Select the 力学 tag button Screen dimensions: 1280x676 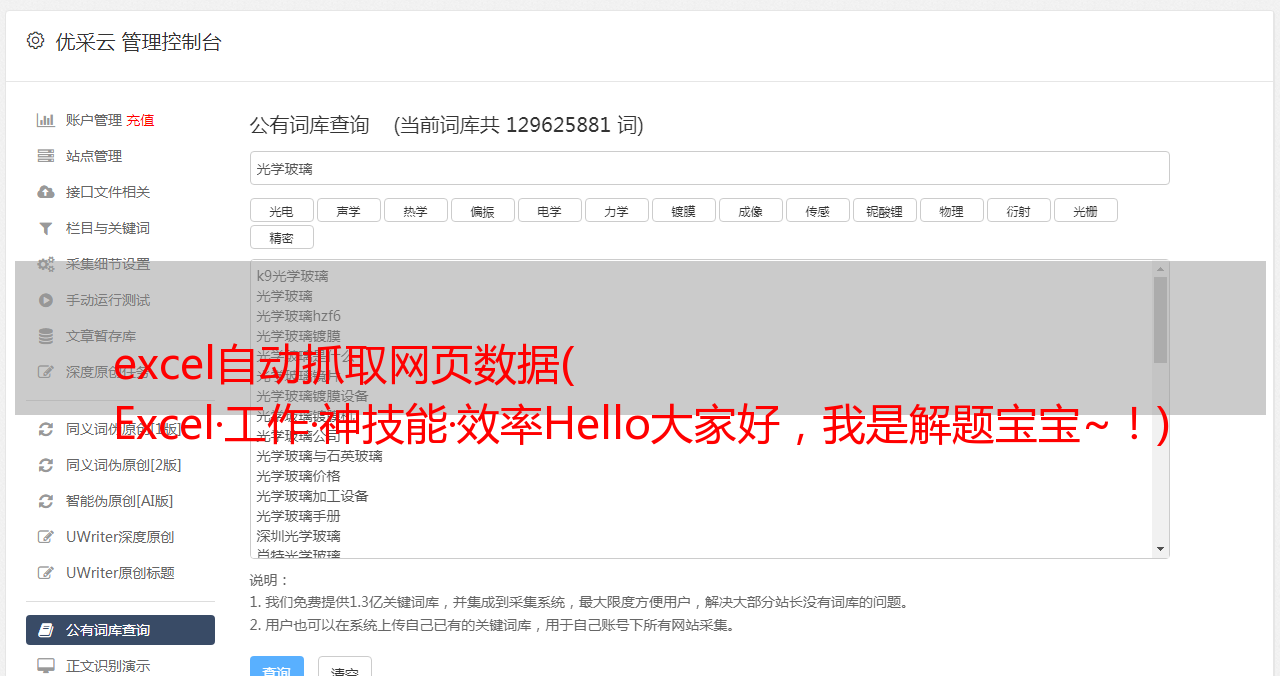tap(616, 210)
